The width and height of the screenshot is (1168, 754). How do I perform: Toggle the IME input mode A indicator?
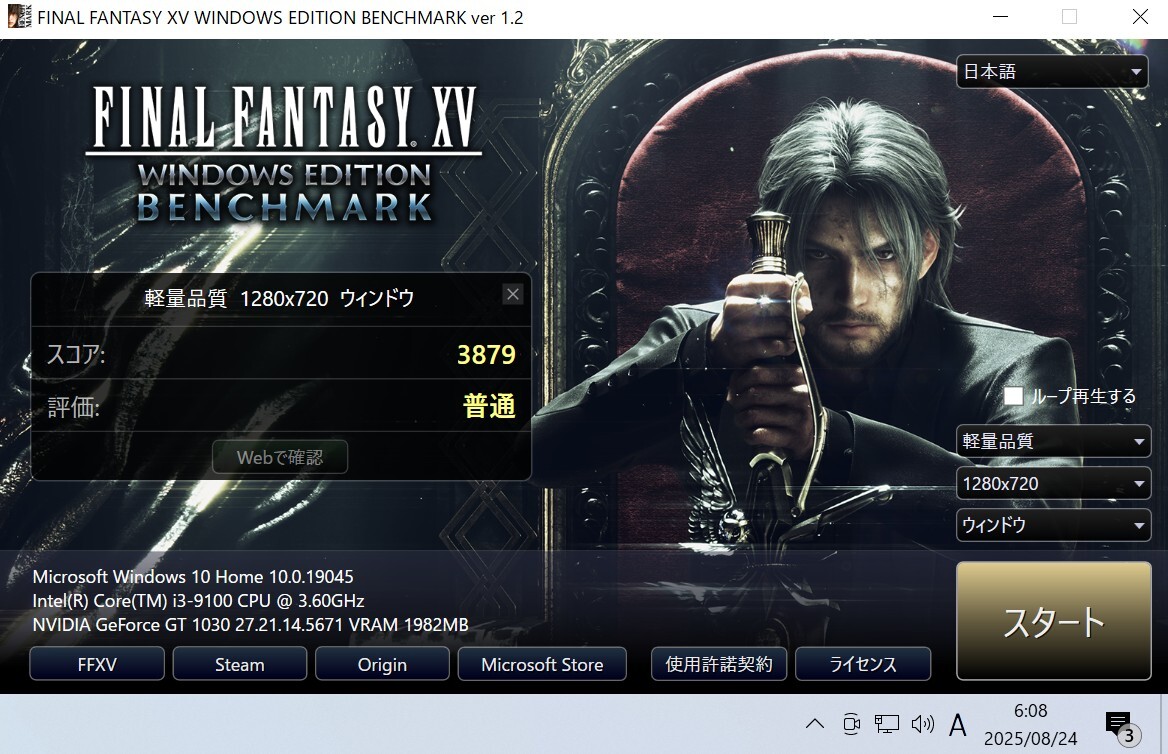coord(958,724)
